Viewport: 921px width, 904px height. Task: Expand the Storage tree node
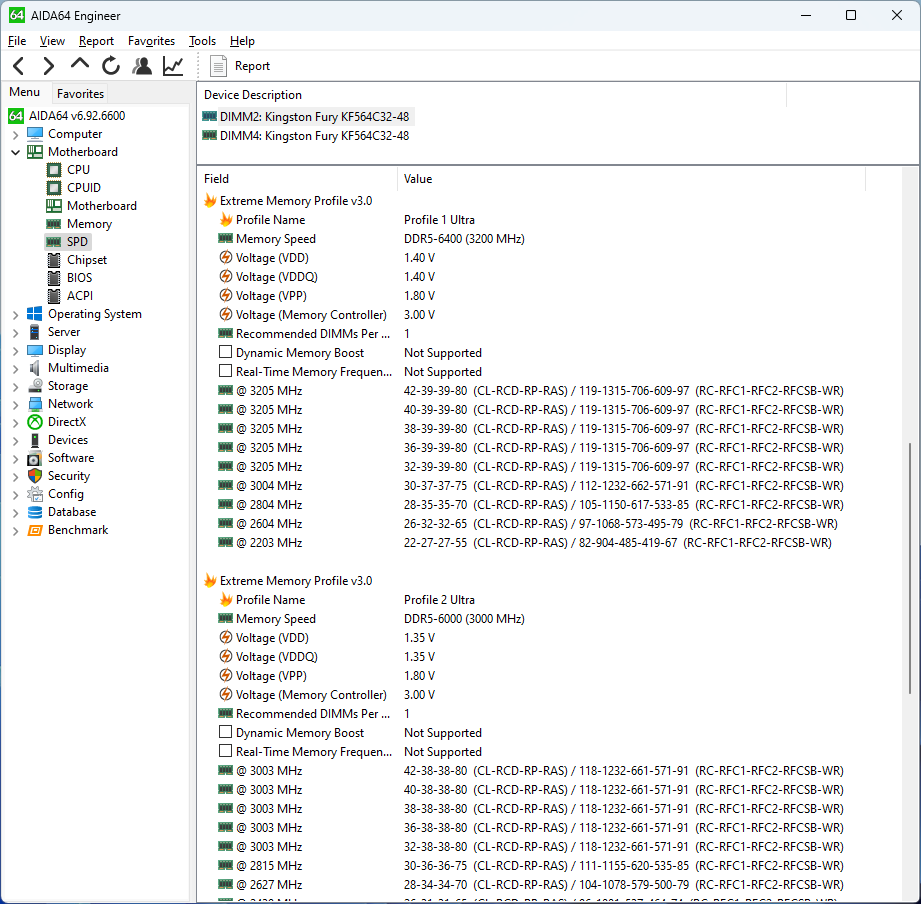point(15,387)
